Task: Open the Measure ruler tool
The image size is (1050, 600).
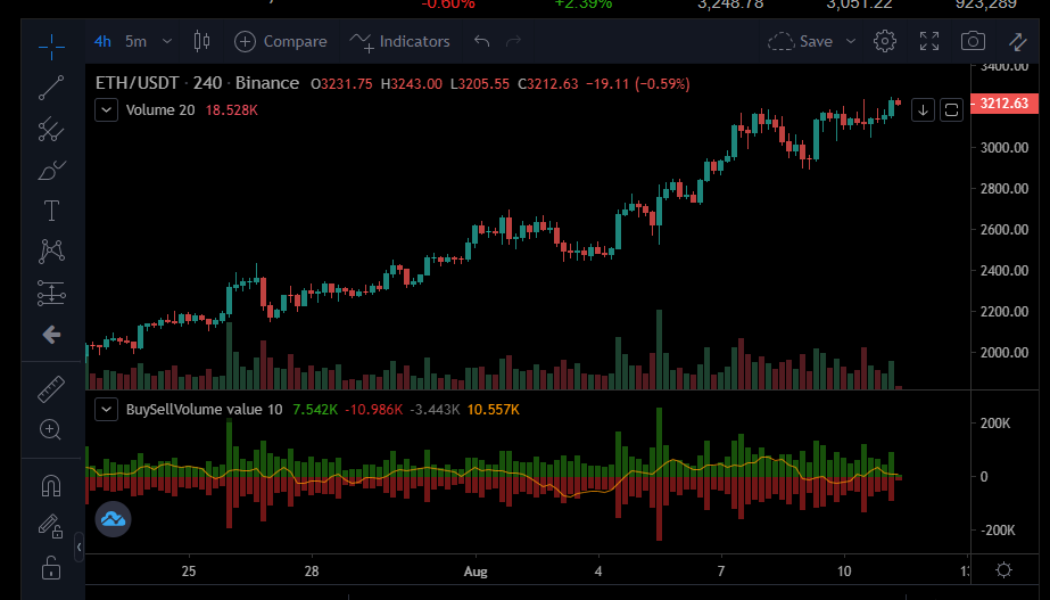Action: (50, 389)
